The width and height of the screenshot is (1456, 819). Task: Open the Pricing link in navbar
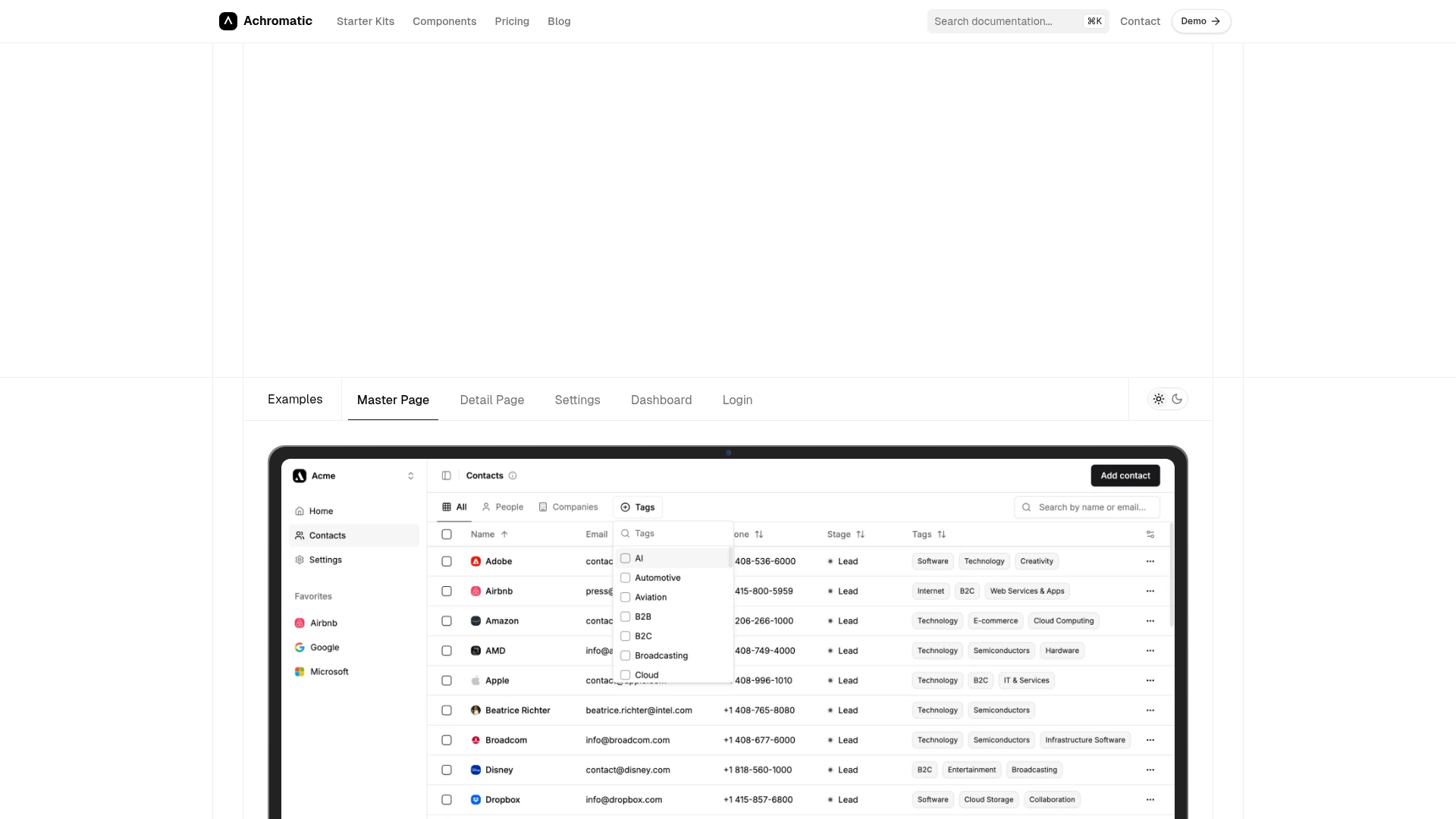pos(512,21)
